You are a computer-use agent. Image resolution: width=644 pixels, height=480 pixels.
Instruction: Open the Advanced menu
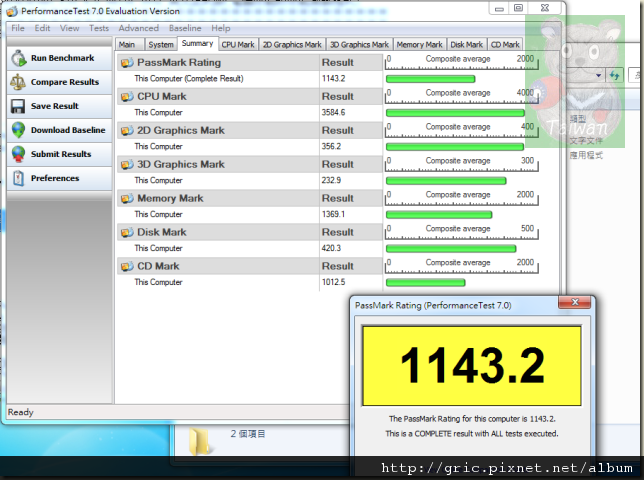point(138,28)
